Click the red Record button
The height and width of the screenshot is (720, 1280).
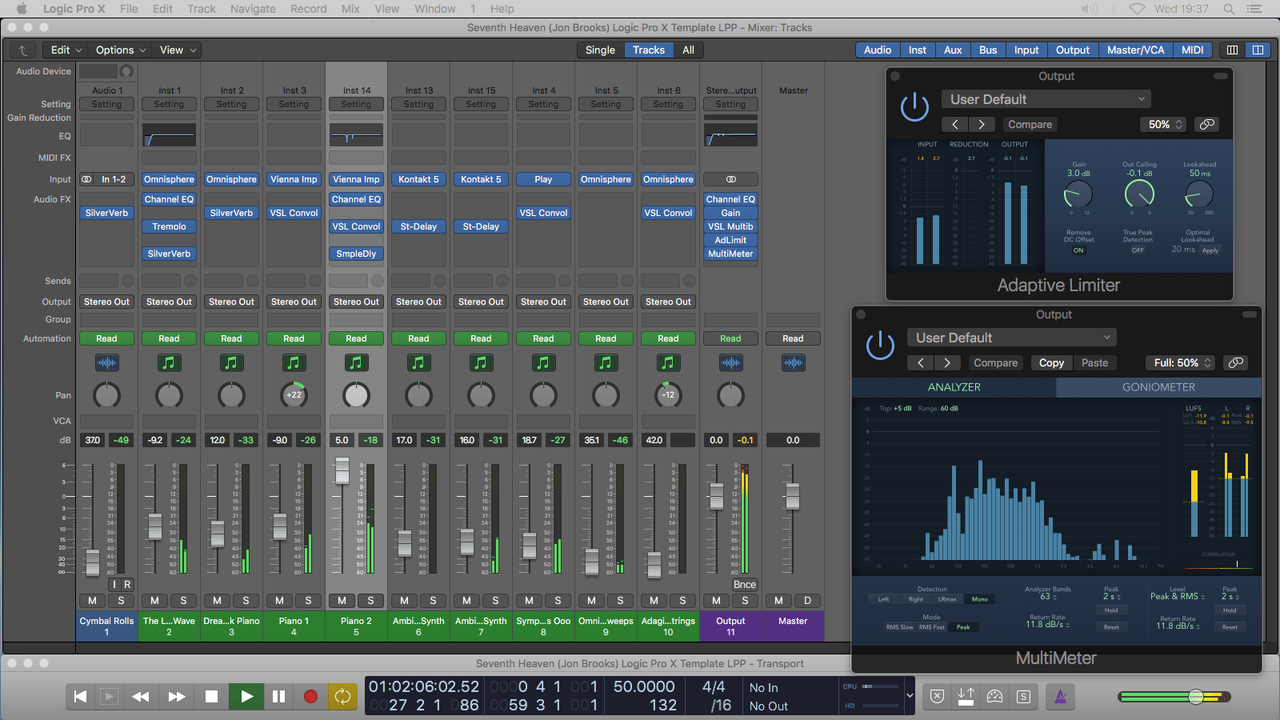[x=311, y=696]
